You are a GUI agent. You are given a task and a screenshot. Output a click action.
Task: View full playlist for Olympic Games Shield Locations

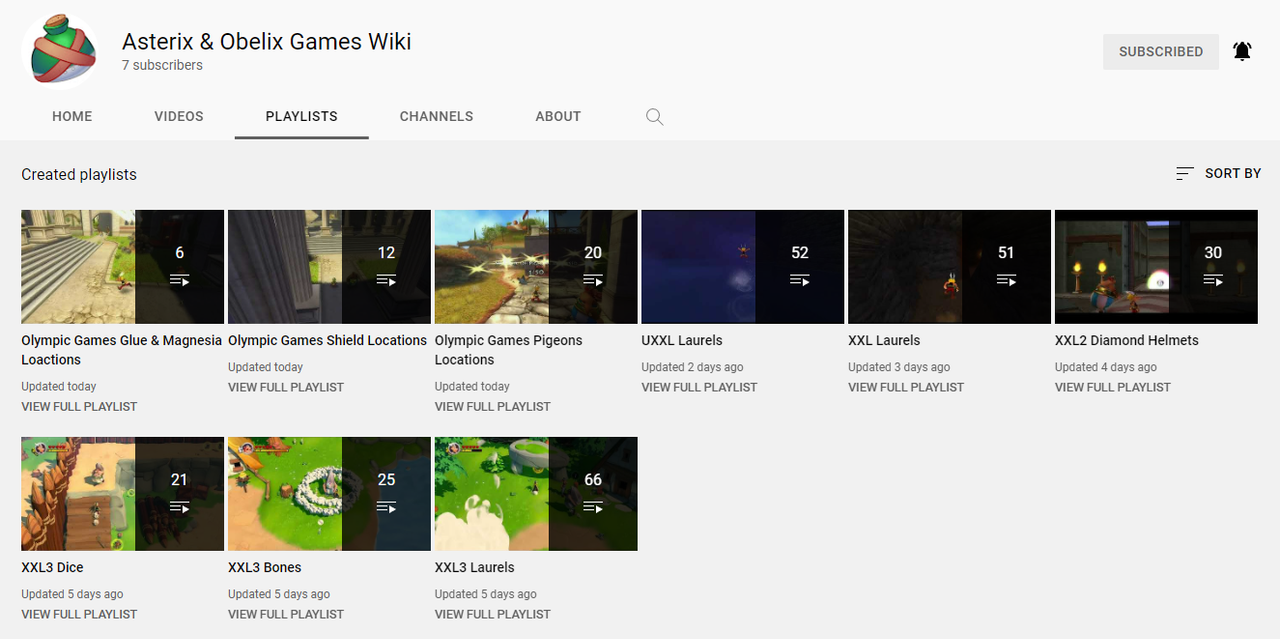pos(286,387)
